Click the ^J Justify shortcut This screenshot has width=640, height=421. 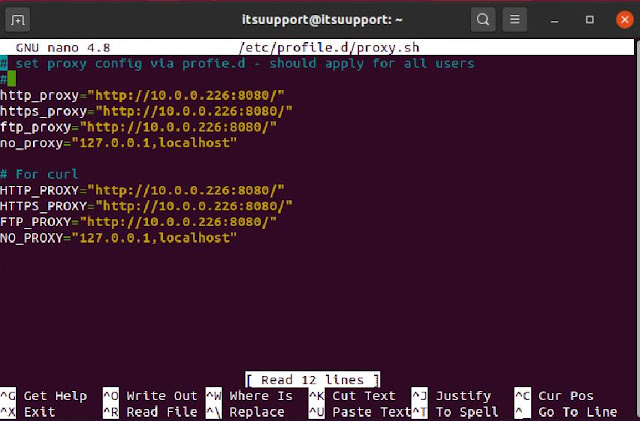(451, 396)
